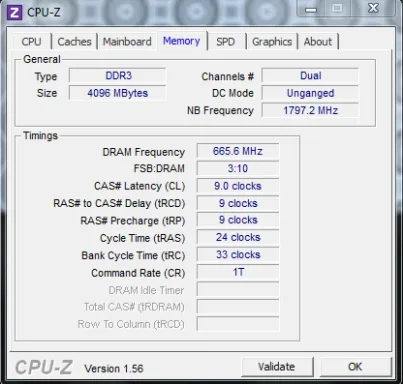403x384 pixels.
Task: Click the tRP 9 clocks value
Action: tap(238, 220)
